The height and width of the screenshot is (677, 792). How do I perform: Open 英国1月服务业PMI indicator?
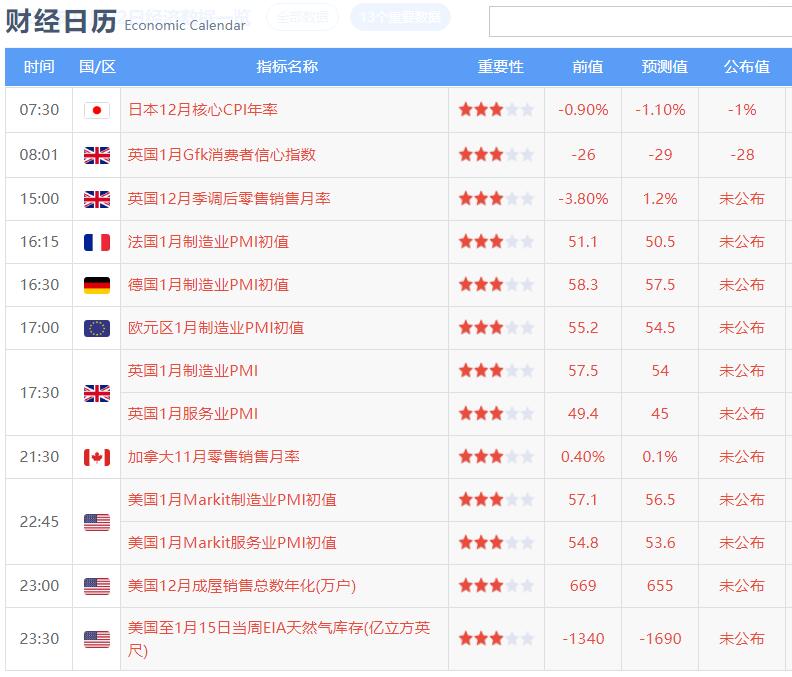pyautogui.click(x=193, y=414)
